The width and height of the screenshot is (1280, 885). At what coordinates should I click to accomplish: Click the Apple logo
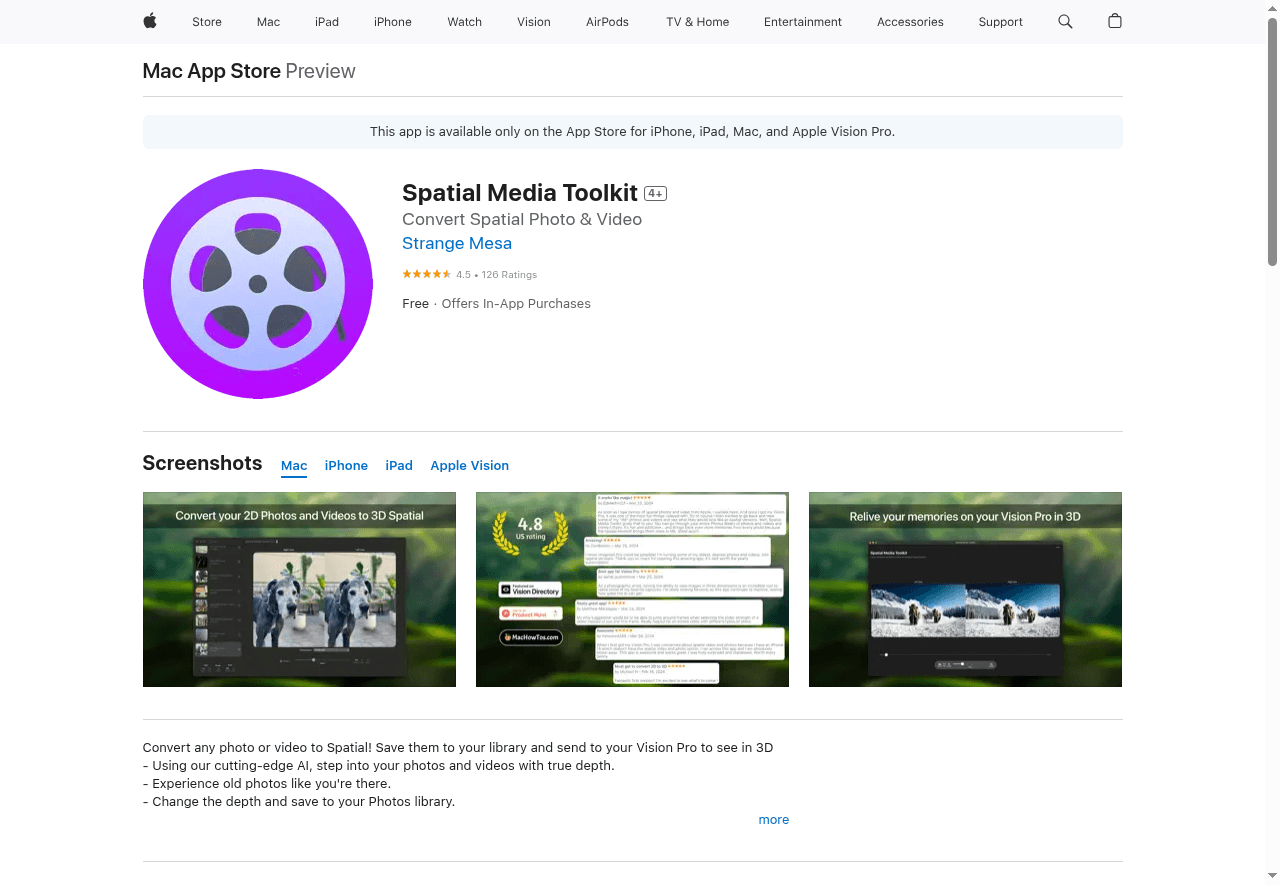point(149,21)
